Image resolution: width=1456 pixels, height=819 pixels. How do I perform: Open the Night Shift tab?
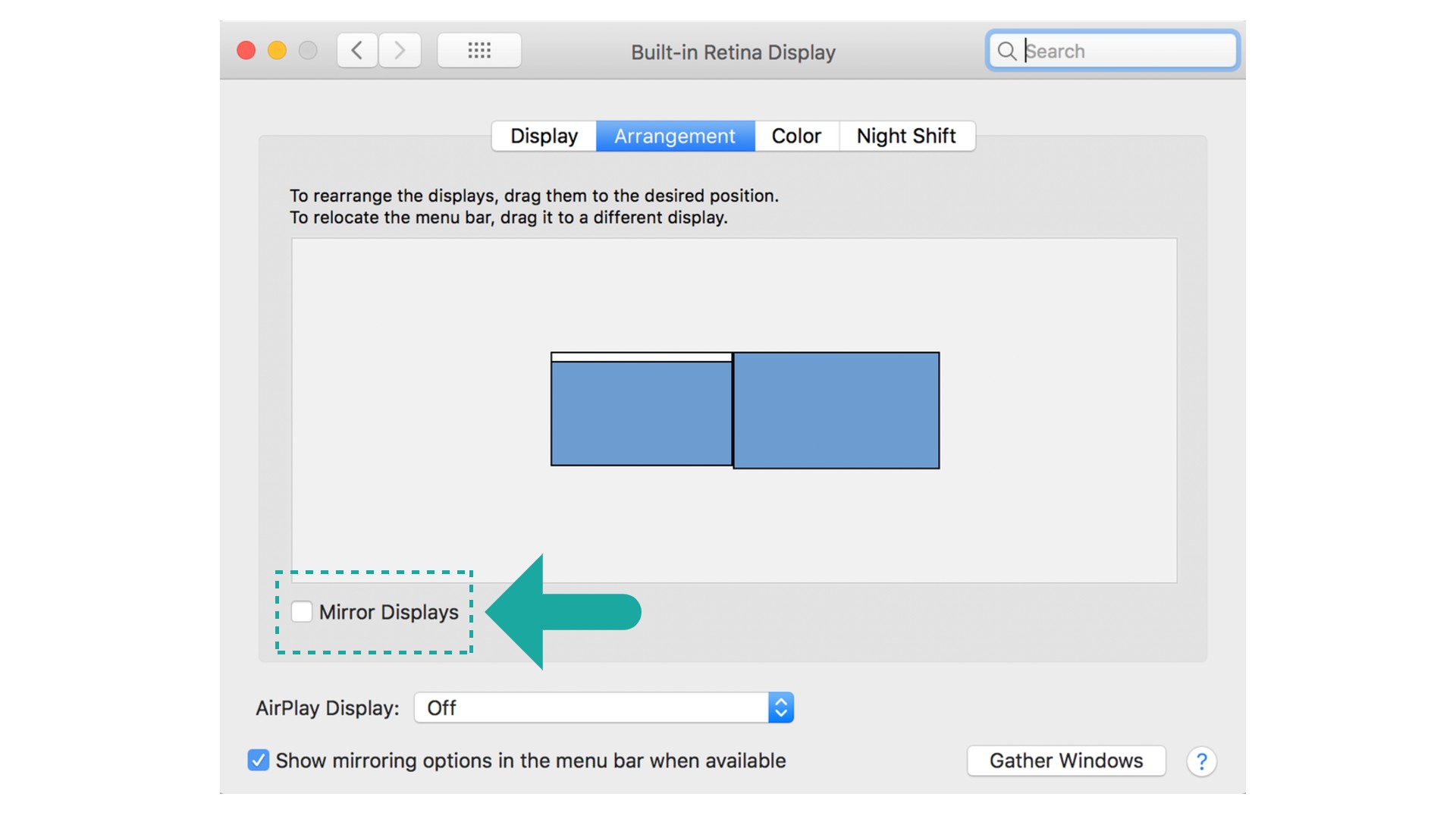coord(906,136)
